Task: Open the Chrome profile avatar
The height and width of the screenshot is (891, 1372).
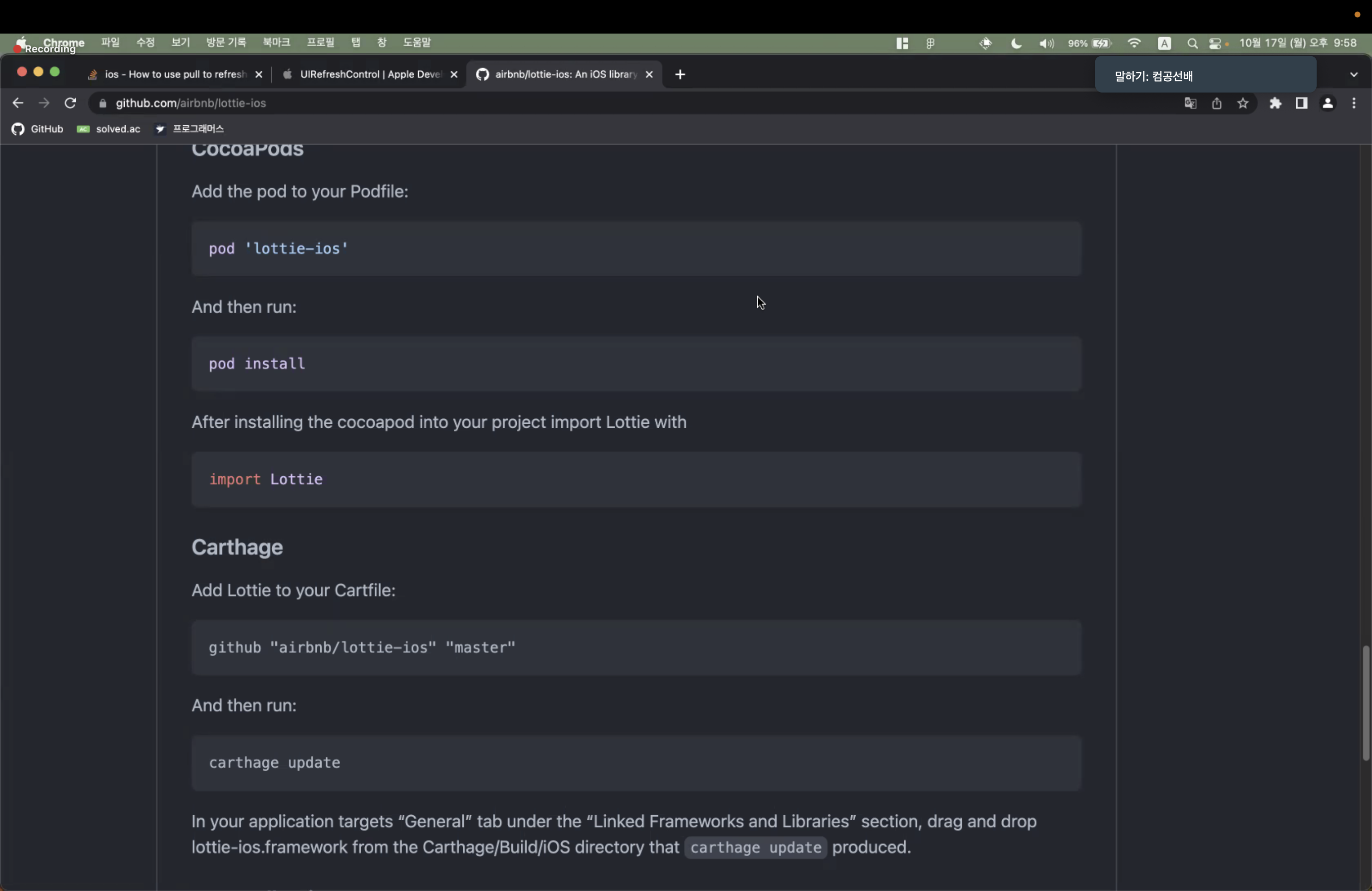Action: pyautogui.click(x=1328, y=103)
